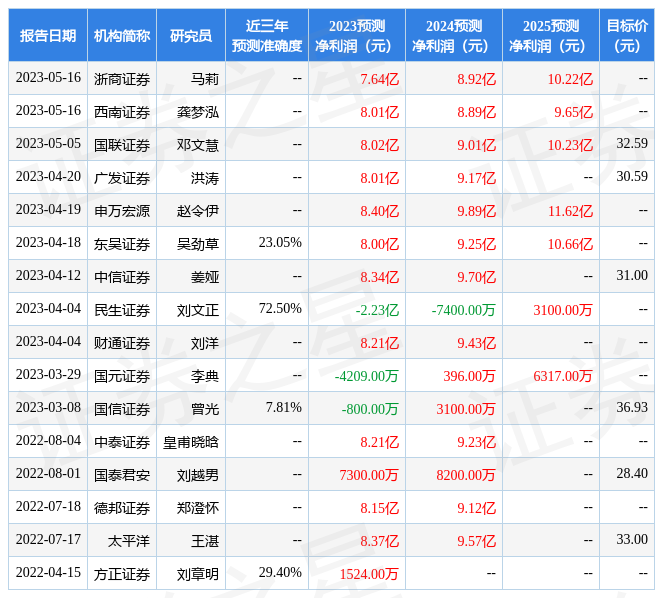The height and width of the screenshot is (598, 655).
Task: Click researcher name 刘越男
Action: click(x=198, y=475)
